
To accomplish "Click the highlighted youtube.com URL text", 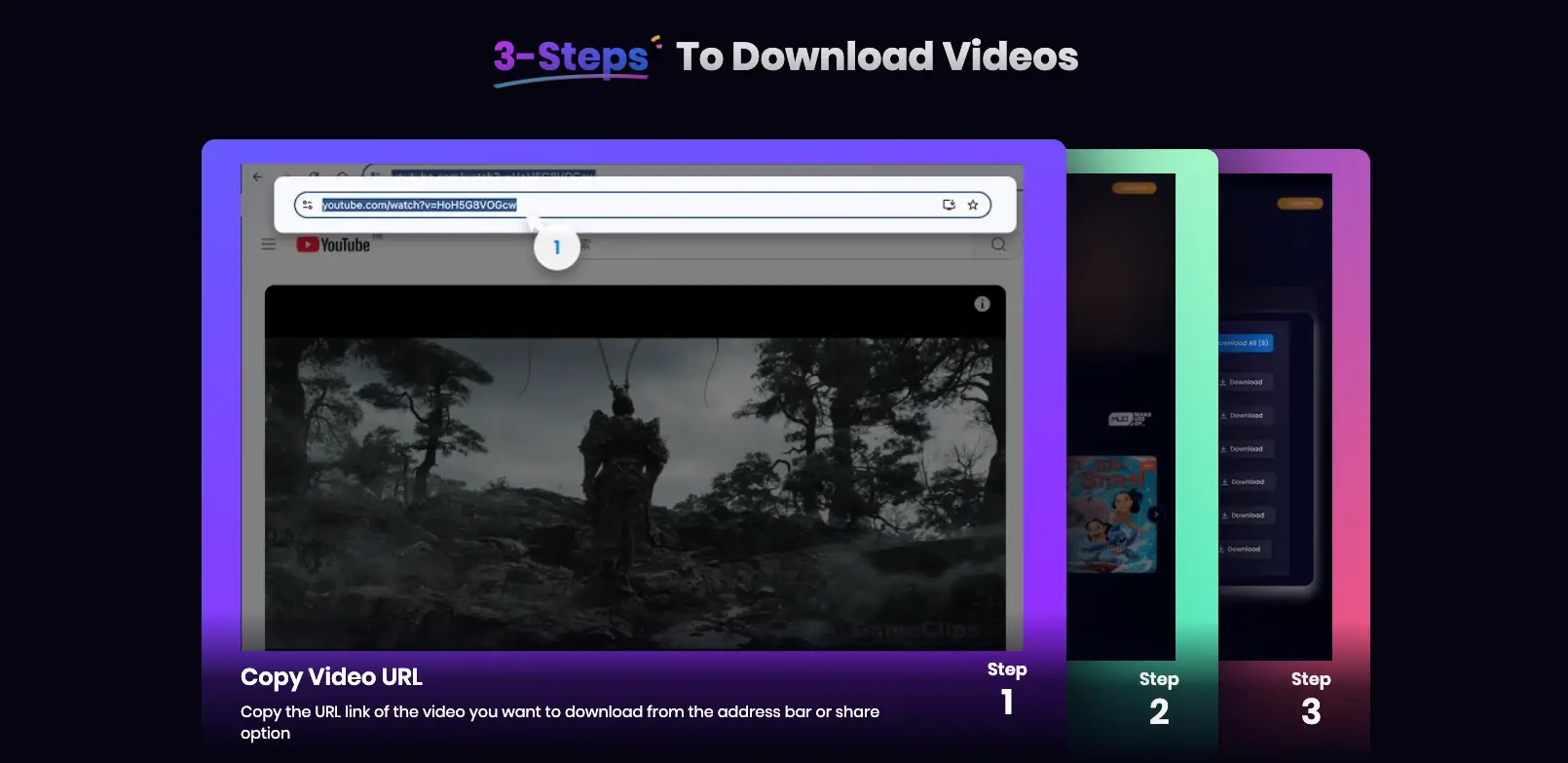I will (419, 205).
